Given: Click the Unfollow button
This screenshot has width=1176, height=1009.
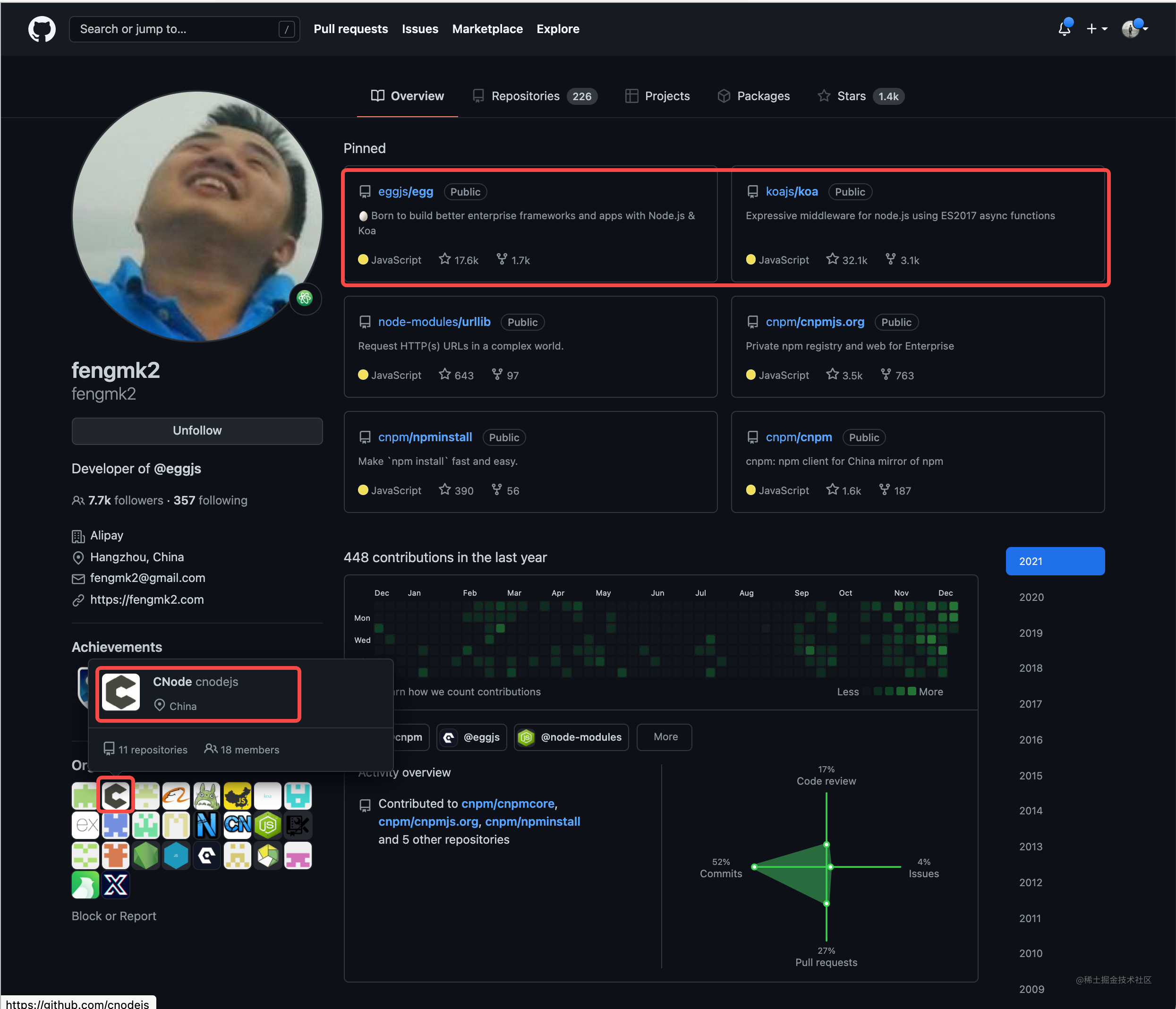Looking at the screenshot, I should click(x=197, y=430).
